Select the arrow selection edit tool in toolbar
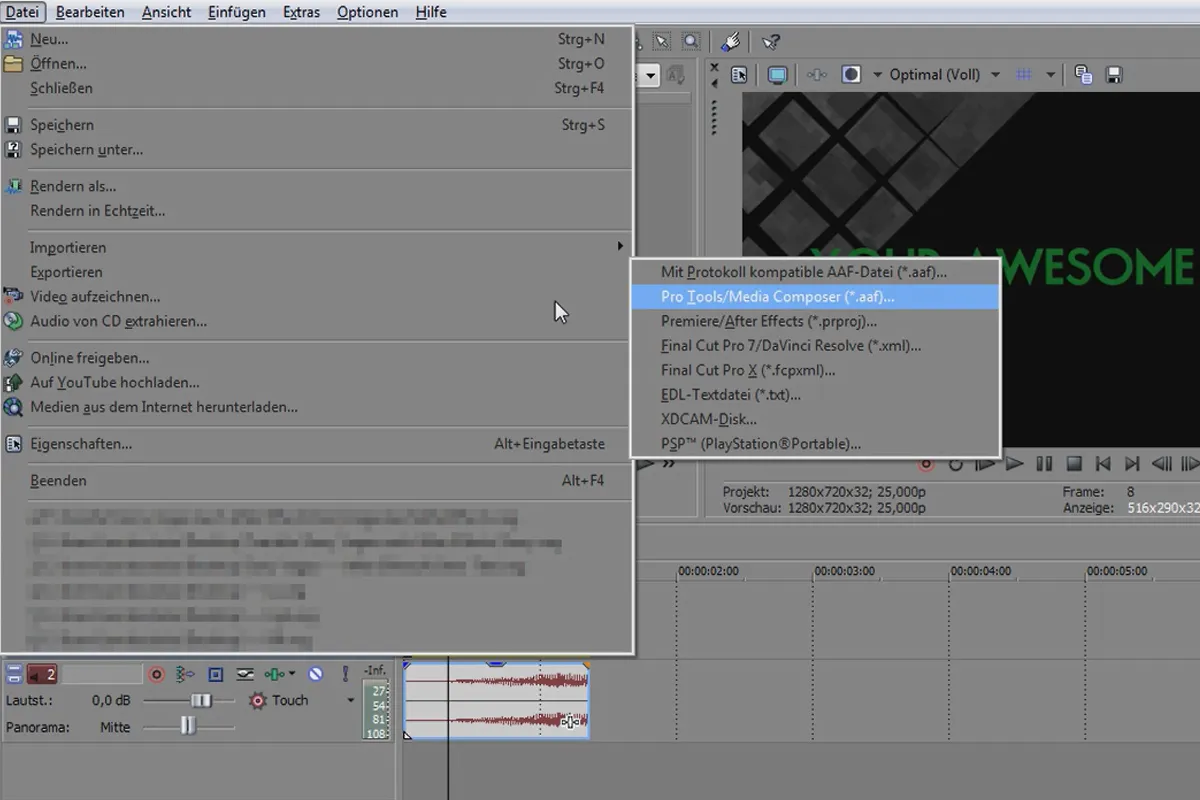Image resolution: width=1200 pixels, height=800 pixels. [x=661, y=41]
